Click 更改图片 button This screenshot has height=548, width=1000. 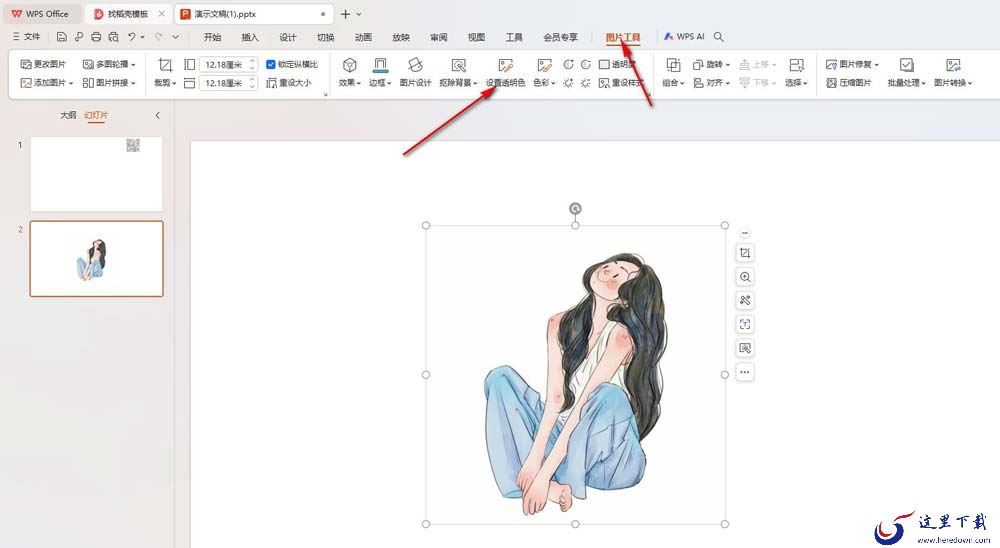click(43, 64)
